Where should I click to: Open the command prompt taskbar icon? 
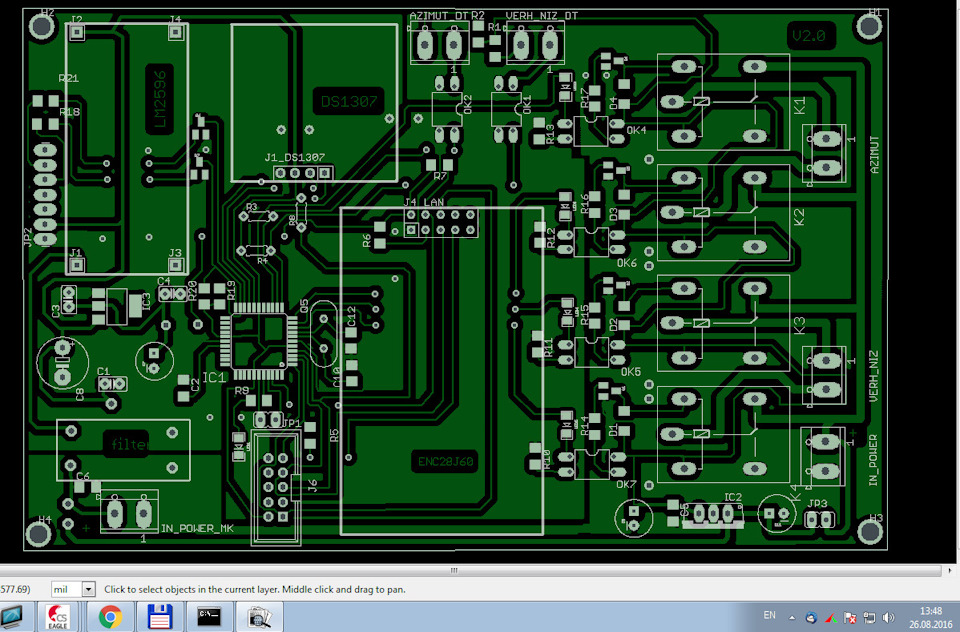click(x=209, y=617)
